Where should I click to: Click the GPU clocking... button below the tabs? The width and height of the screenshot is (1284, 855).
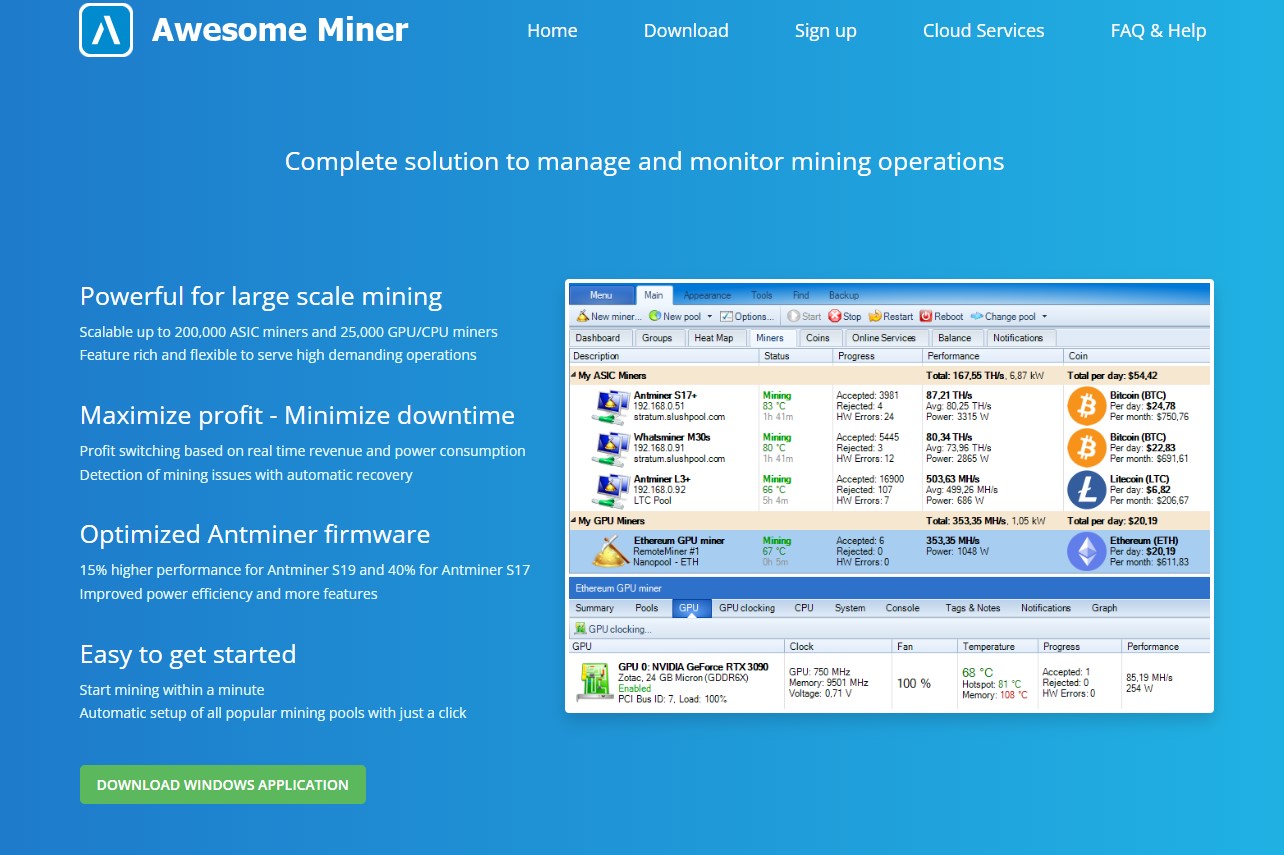pos(613,629)
